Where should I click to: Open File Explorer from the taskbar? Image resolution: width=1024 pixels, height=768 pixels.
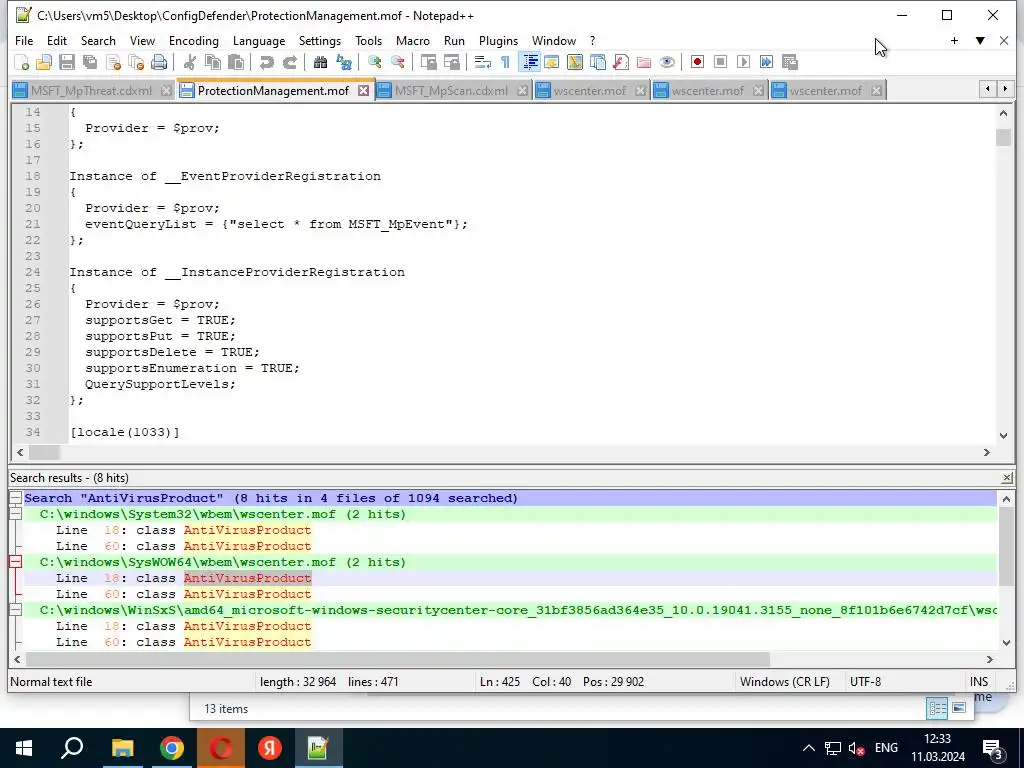(122, 748)
